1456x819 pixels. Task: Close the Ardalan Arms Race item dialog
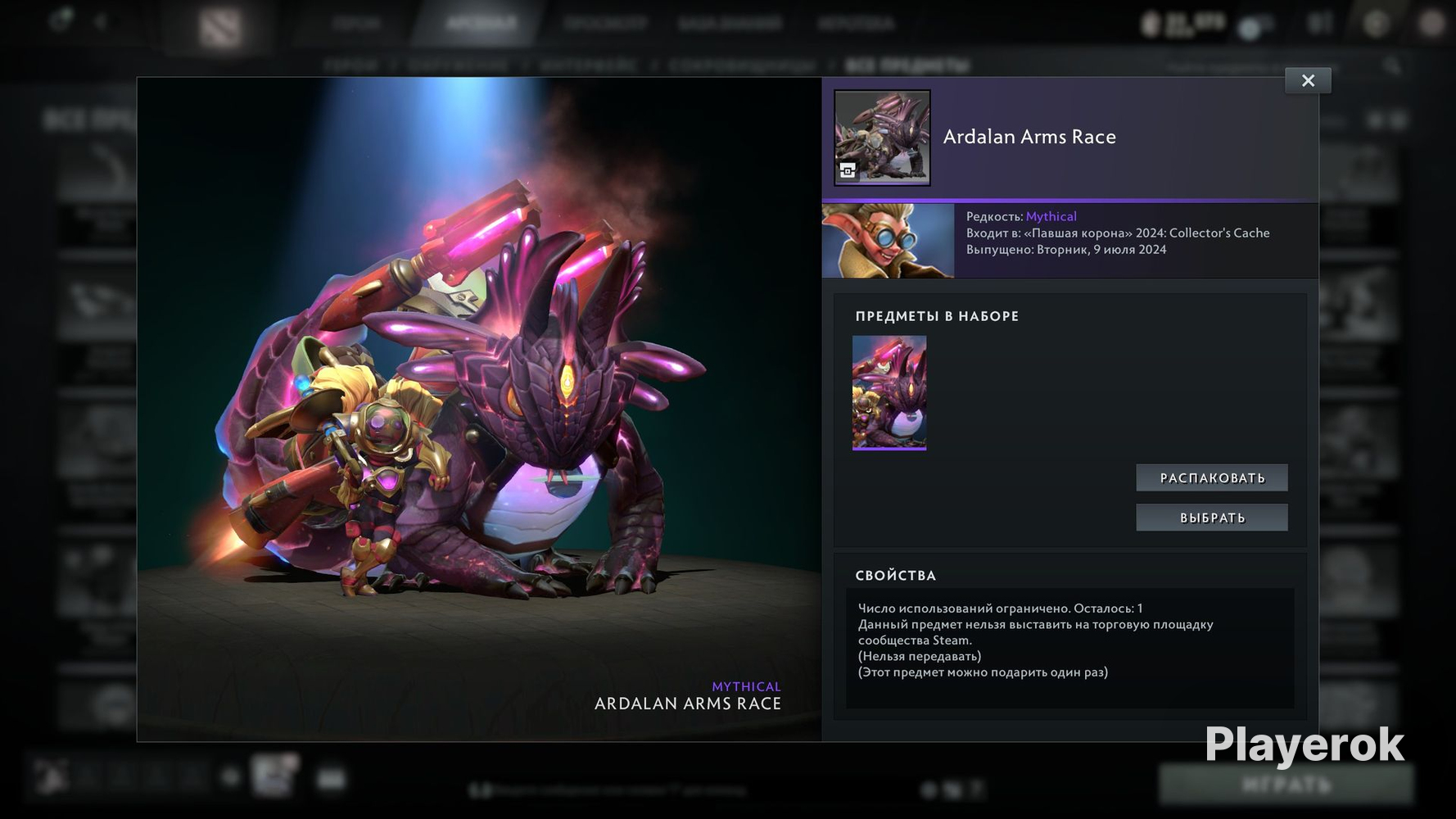click(x=1307, y=80)
